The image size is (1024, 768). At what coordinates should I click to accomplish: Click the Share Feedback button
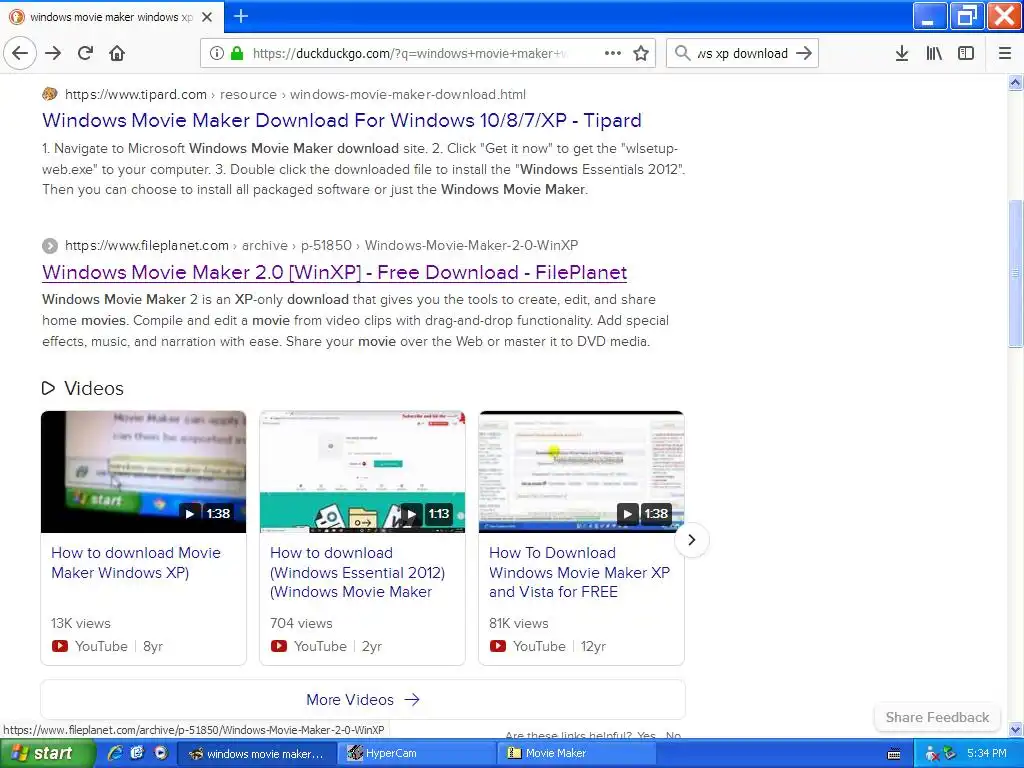(x=937, y=717)
